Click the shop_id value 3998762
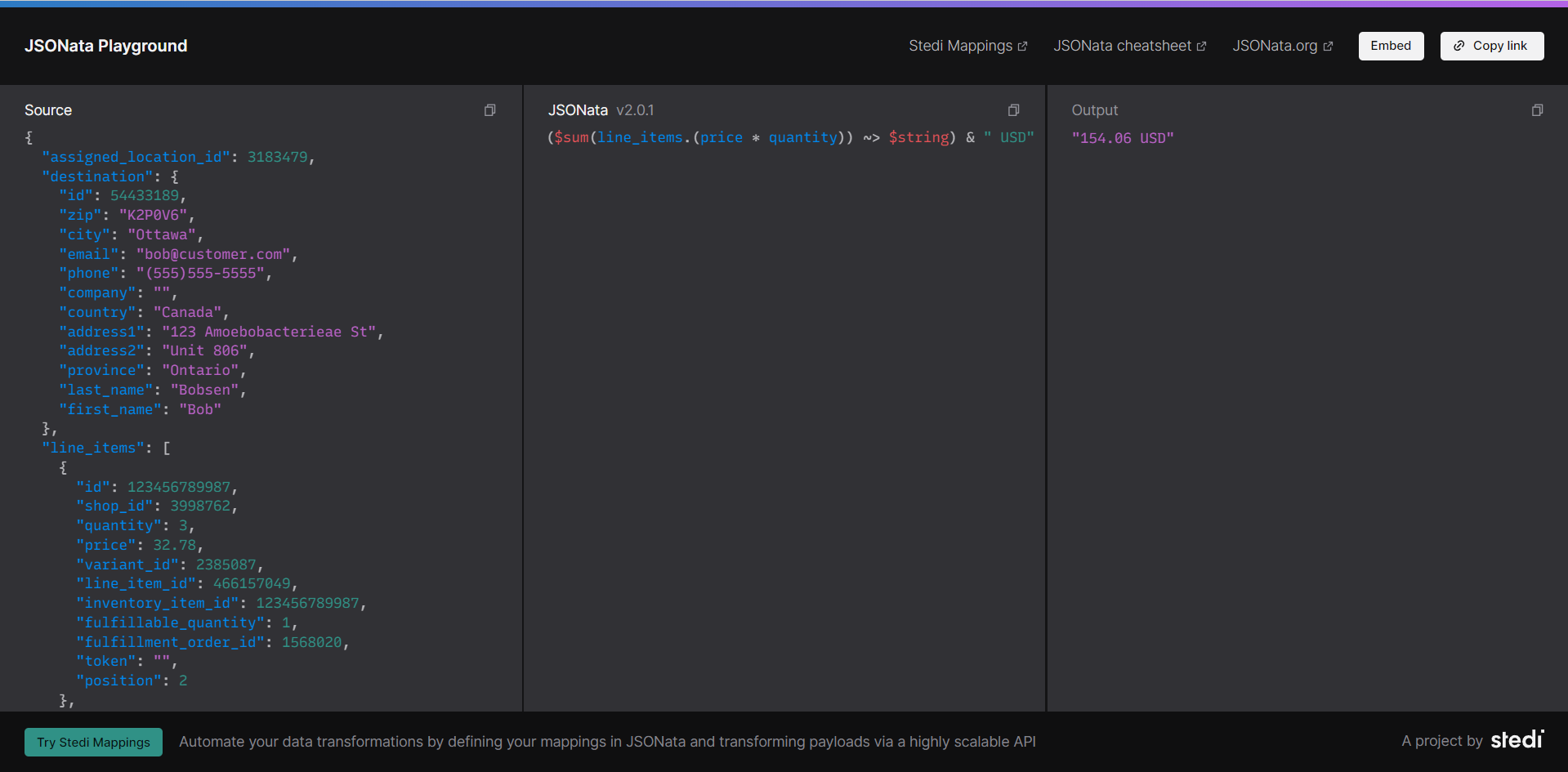Viewport: 1568px width, 772px height. [200, 506]
